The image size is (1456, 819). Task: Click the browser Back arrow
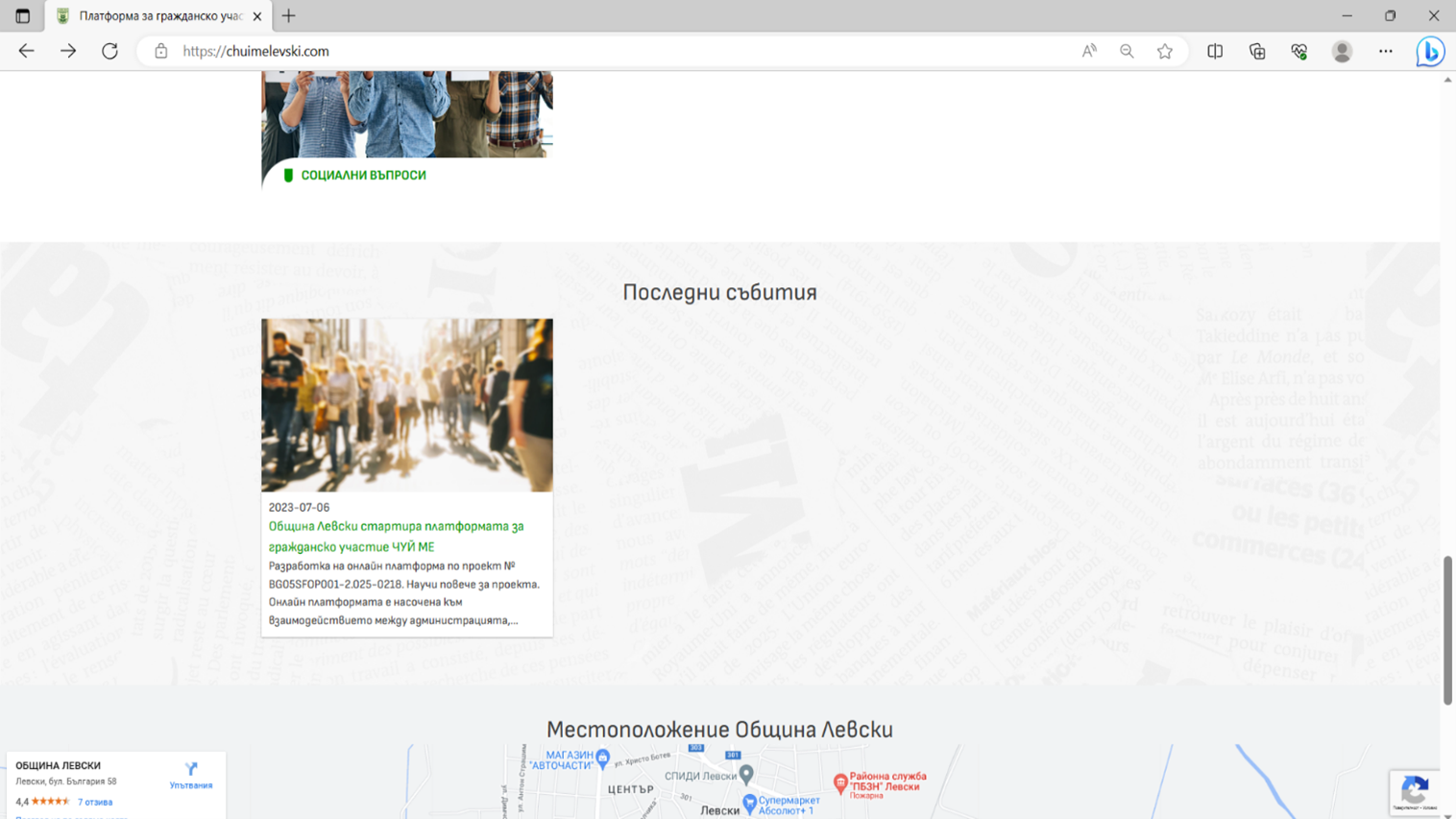[x=26, y=51]
